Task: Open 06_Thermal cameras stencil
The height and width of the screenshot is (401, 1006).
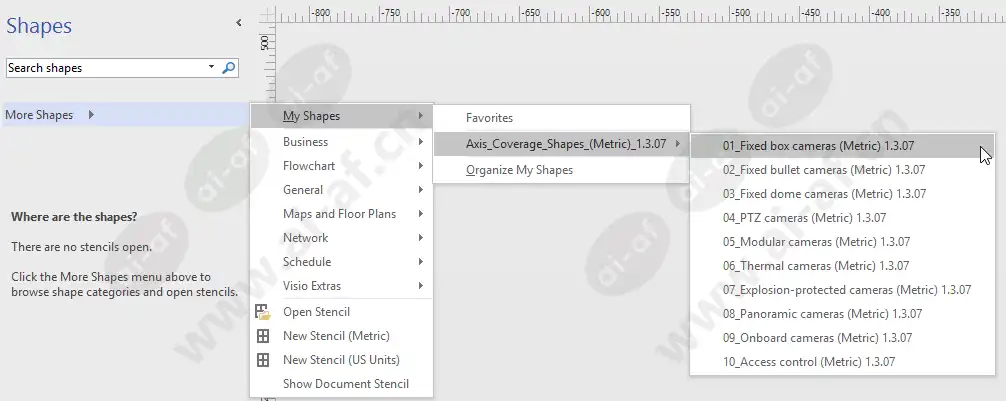Action: (842, 266)
